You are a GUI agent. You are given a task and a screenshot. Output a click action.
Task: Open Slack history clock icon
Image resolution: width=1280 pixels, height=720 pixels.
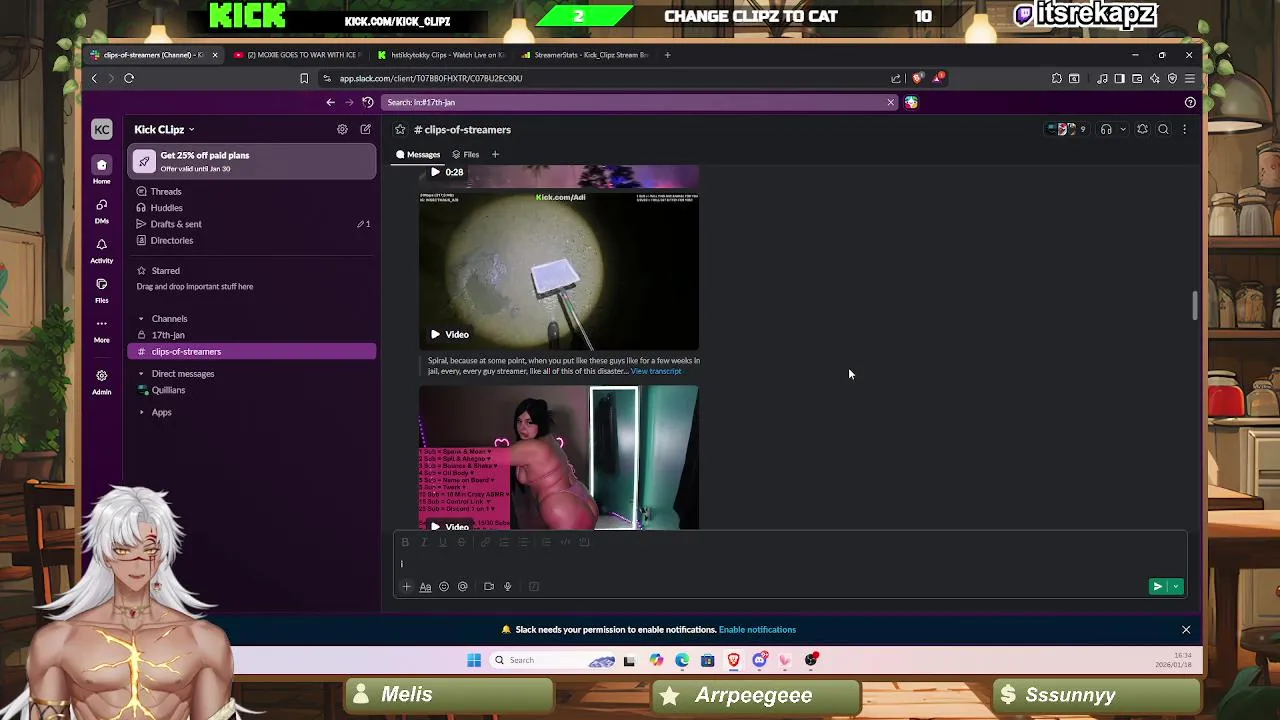[368, 102]
